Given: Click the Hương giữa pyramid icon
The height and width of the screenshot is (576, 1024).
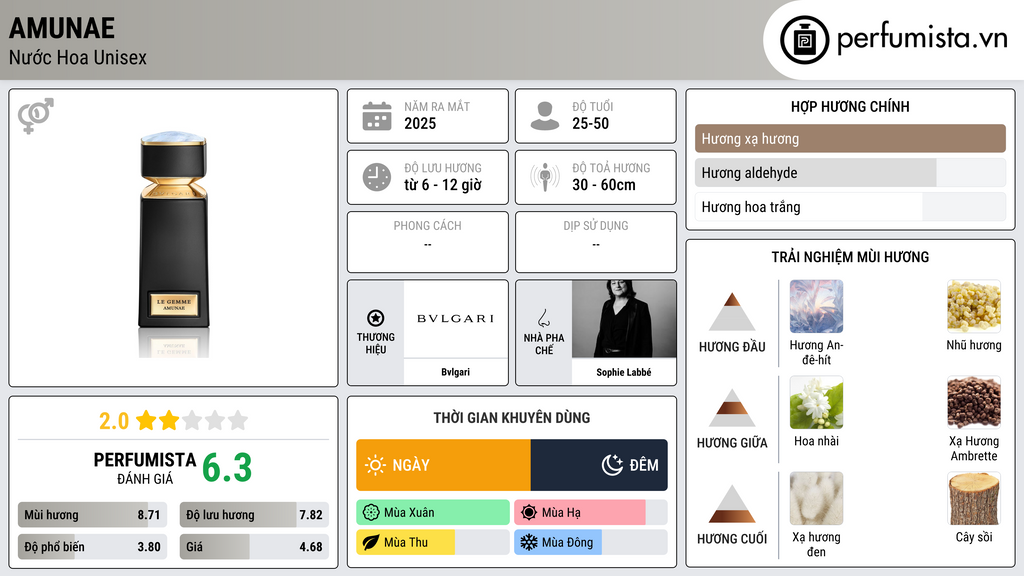Looking at the screenshot, I should tap(732, 408).
